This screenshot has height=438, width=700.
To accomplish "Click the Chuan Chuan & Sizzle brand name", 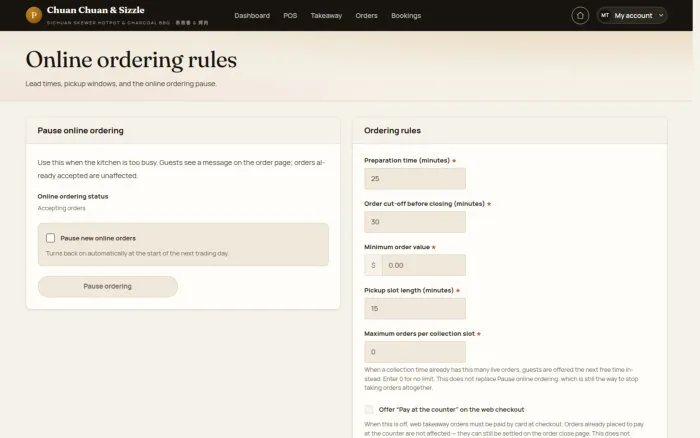I will pyautogui.click(x=96, y=10).
